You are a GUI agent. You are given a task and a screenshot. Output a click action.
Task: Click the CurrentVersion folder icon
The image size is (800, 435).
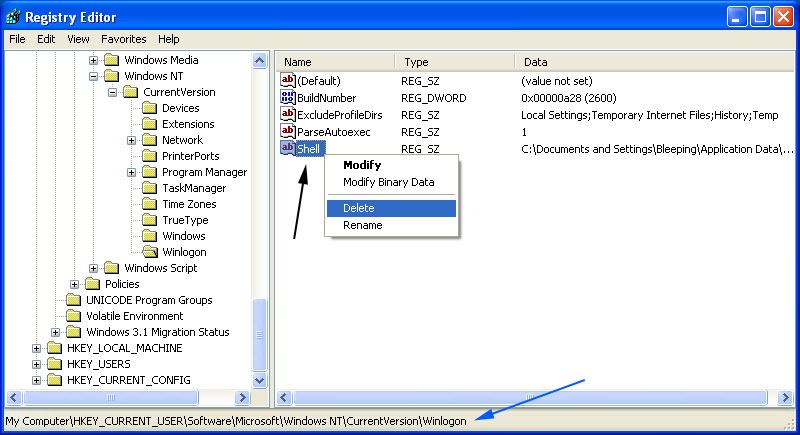tap(131, 92)
